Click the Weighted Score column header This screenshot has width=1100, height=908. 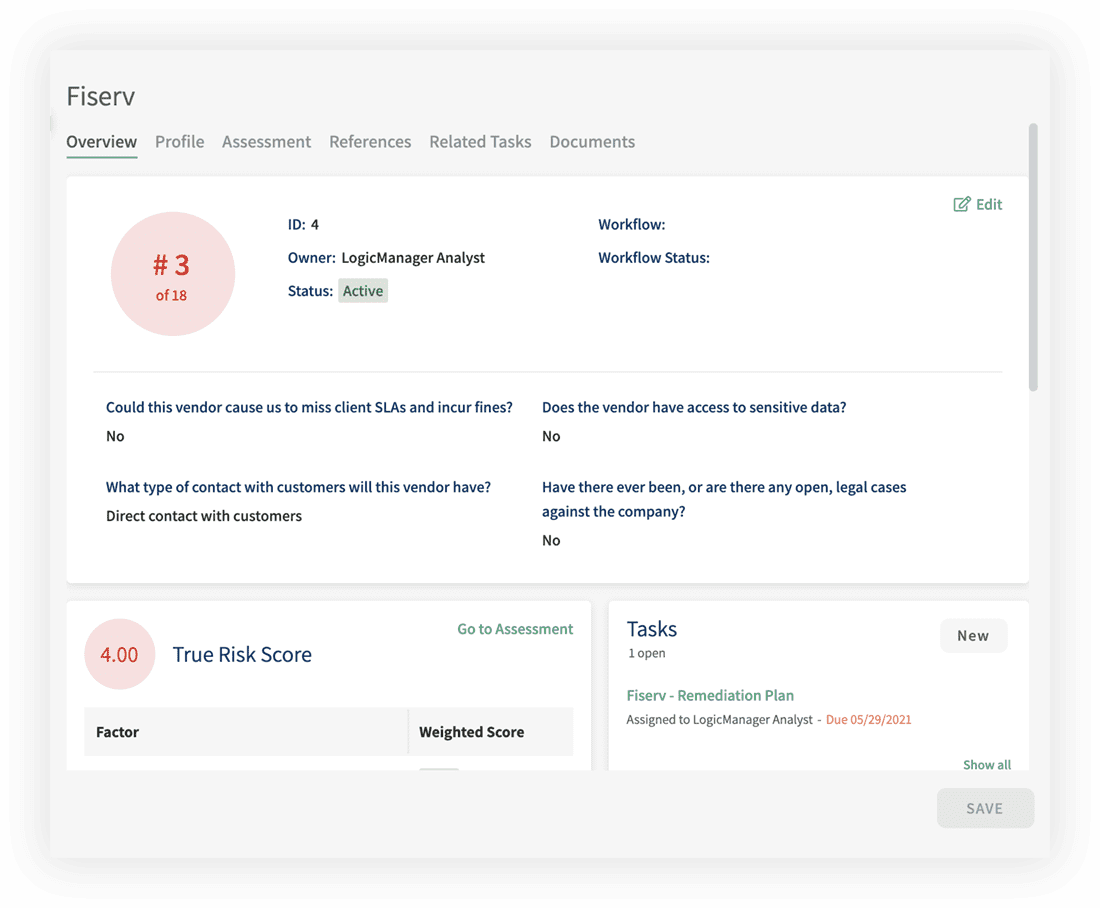[x=471, y=731]
